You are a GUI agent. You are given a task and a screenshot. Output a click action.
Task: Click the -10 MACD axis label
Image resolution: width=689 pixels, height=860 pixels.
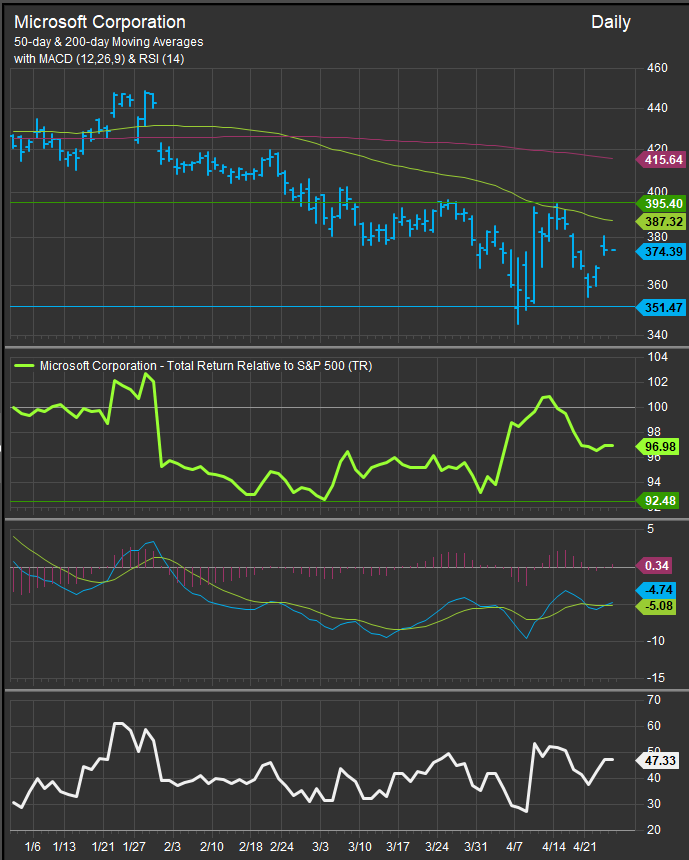[656, 641]
